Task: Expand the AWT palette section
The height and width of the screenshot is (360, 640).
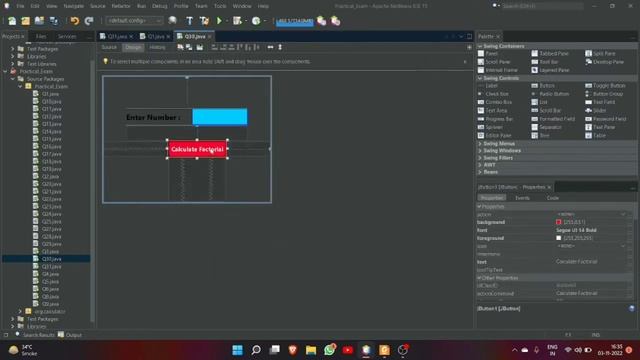Action: (480, 165)
